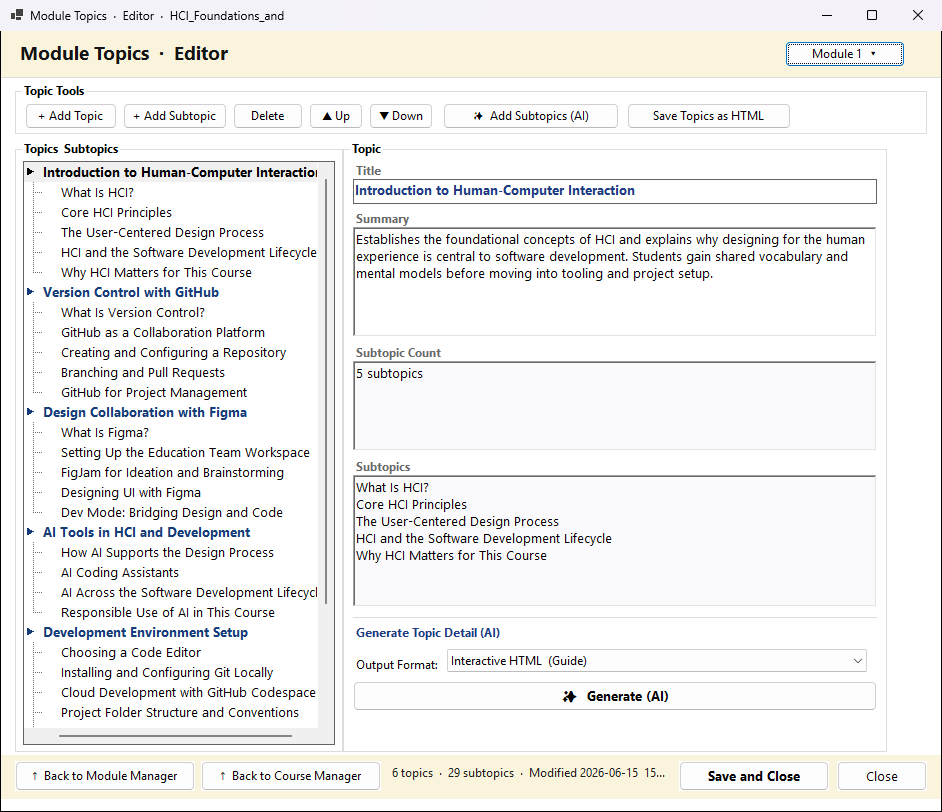Select the 'What Is HCI?' tree subtopic
942x812 pixels.
(97, 193)
